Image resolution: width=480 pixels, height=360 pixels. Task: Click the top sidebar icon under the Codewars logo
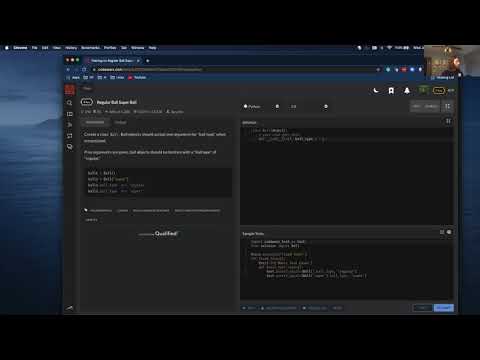click(x=69, y=103)
